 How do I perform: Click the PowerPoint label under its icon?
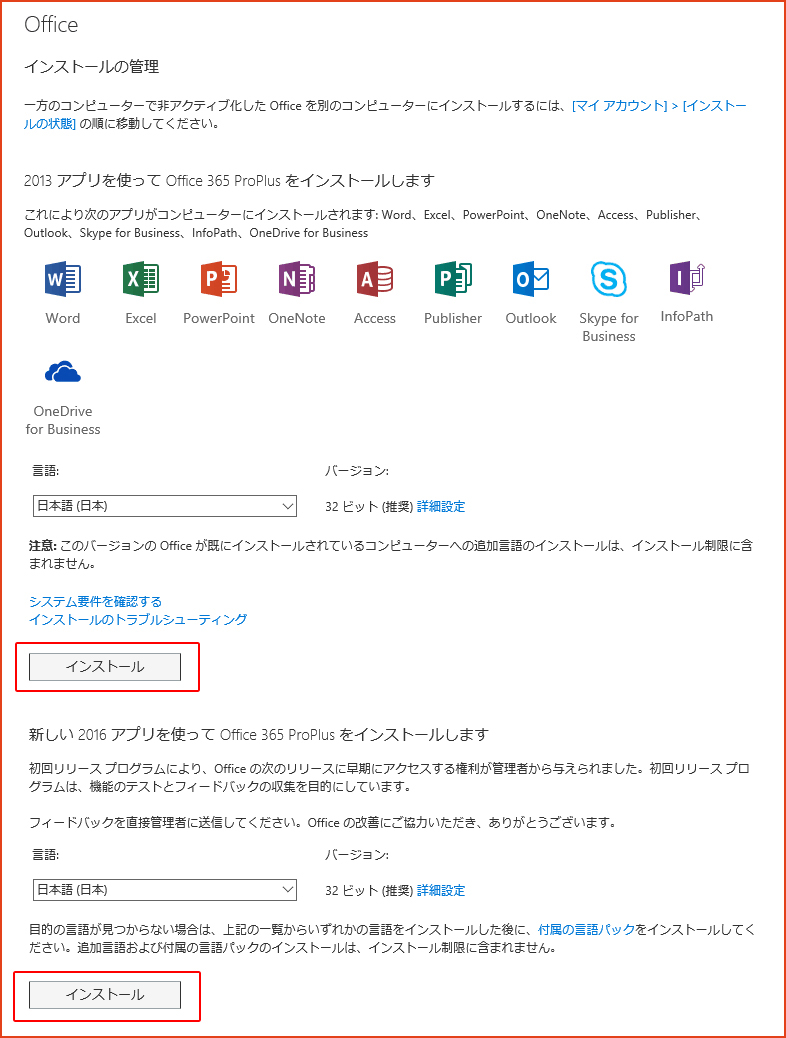click(x=219, y=318)
